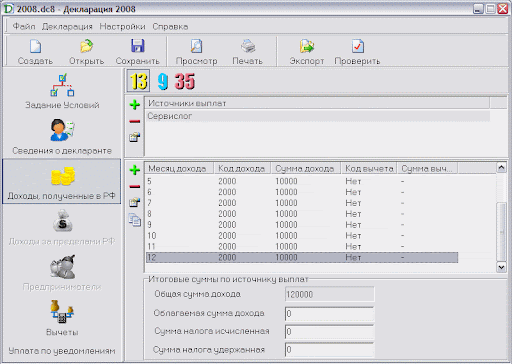512x364 pixels.
Task: Select income row for month 12
Action: 302,257
